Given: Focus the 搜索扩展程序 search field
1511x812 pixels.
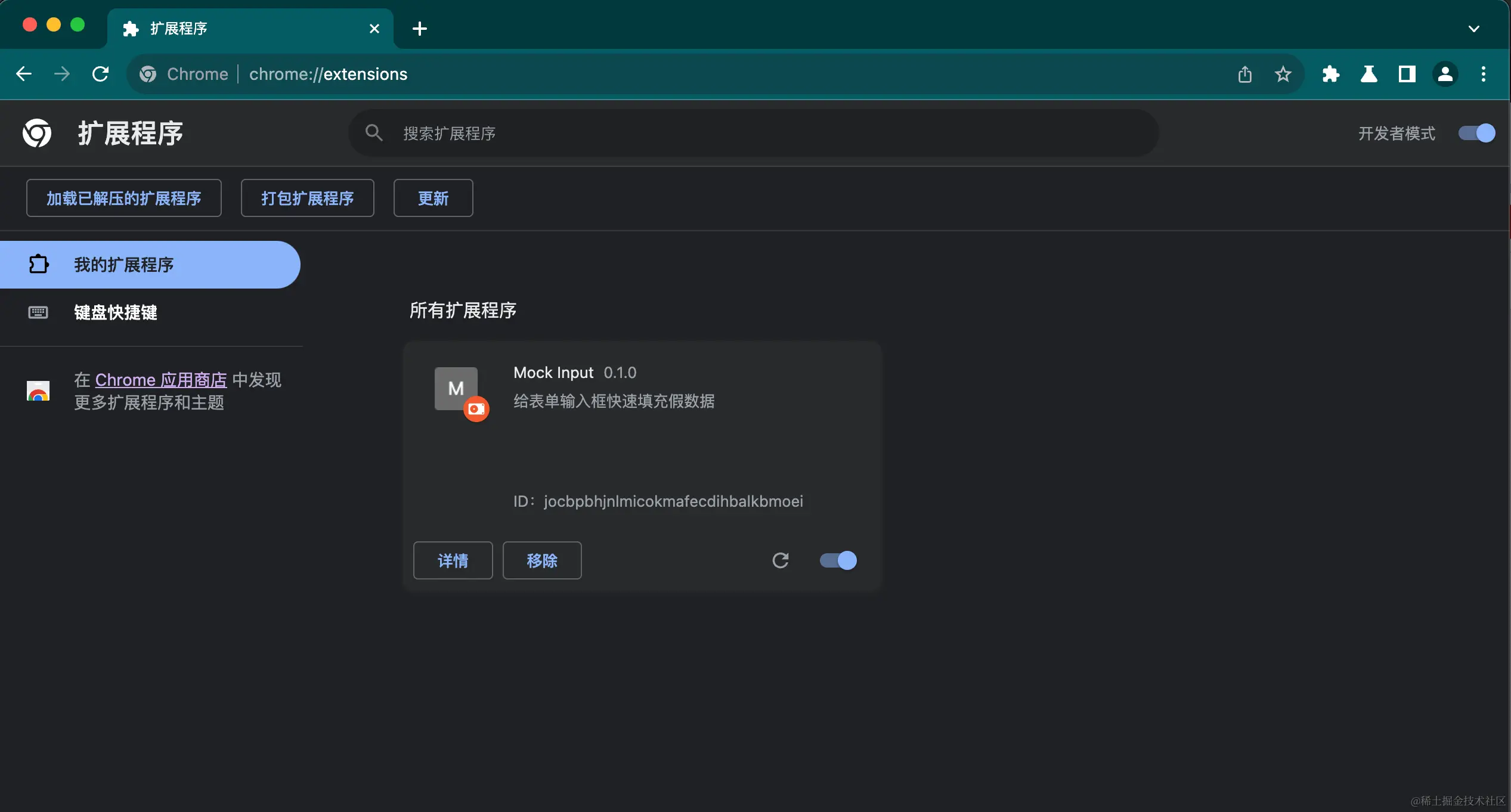Looking at the screenshot, I should (x=753, y=132).
